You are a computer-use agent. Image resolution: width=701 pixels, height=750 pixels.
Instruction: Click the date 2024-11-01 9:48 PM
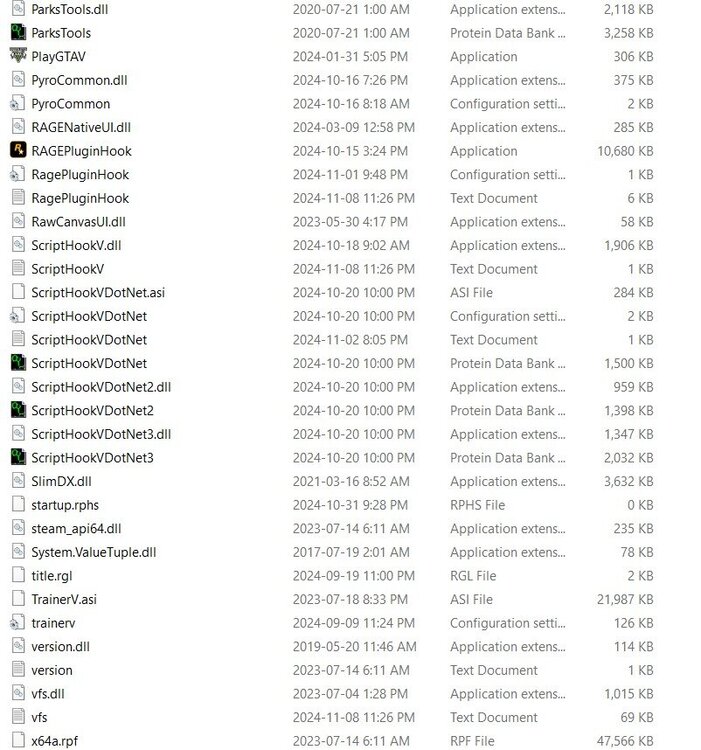tap(350, 175)
